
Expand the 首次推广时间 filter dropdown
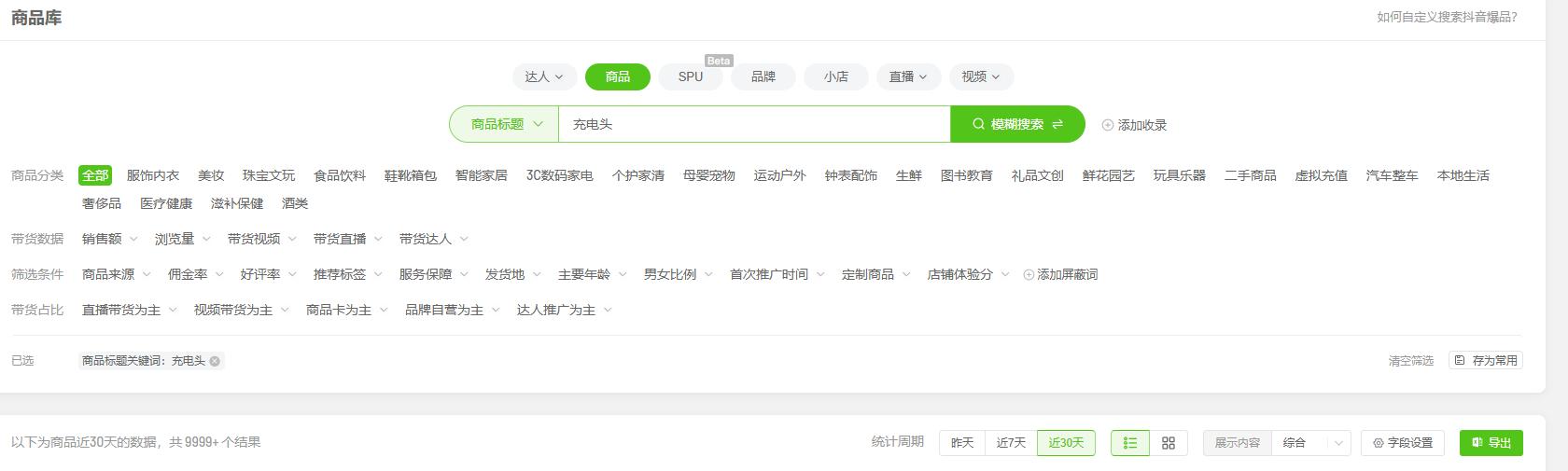[777, 274]
